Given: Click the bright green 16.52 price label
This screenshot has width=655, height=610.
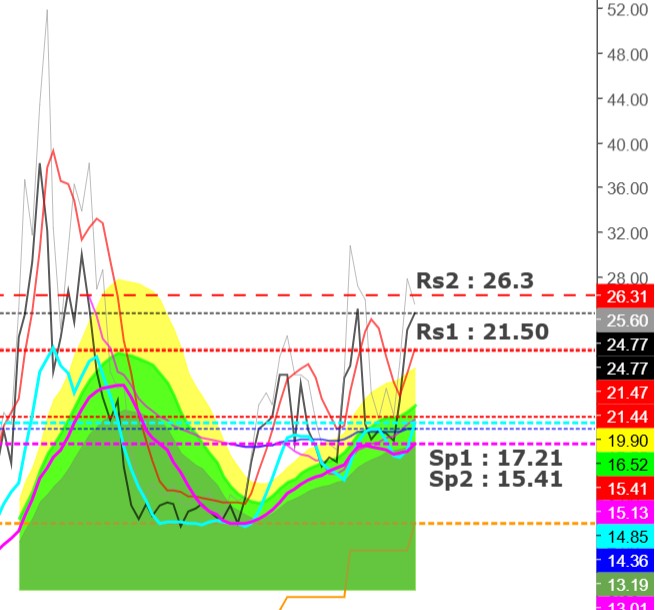Looking at the screenshot, I should [x=624, y=465].
